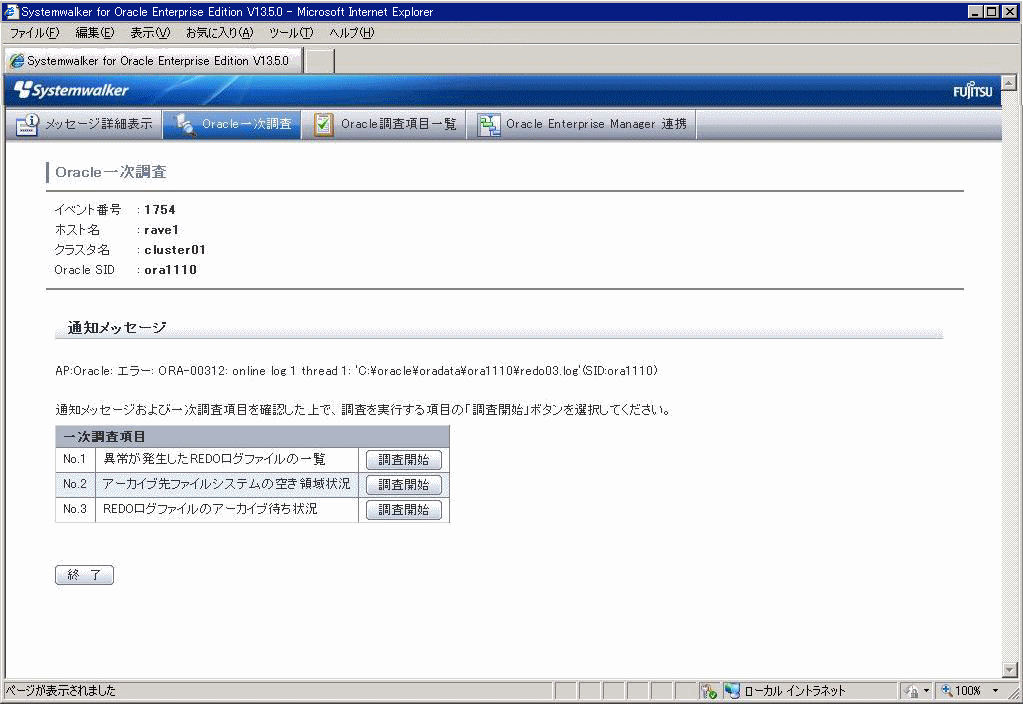Click the security status icon in status bar
Image resolution: width=1023 pixels, height=704 pixels.
click(708, 690)
